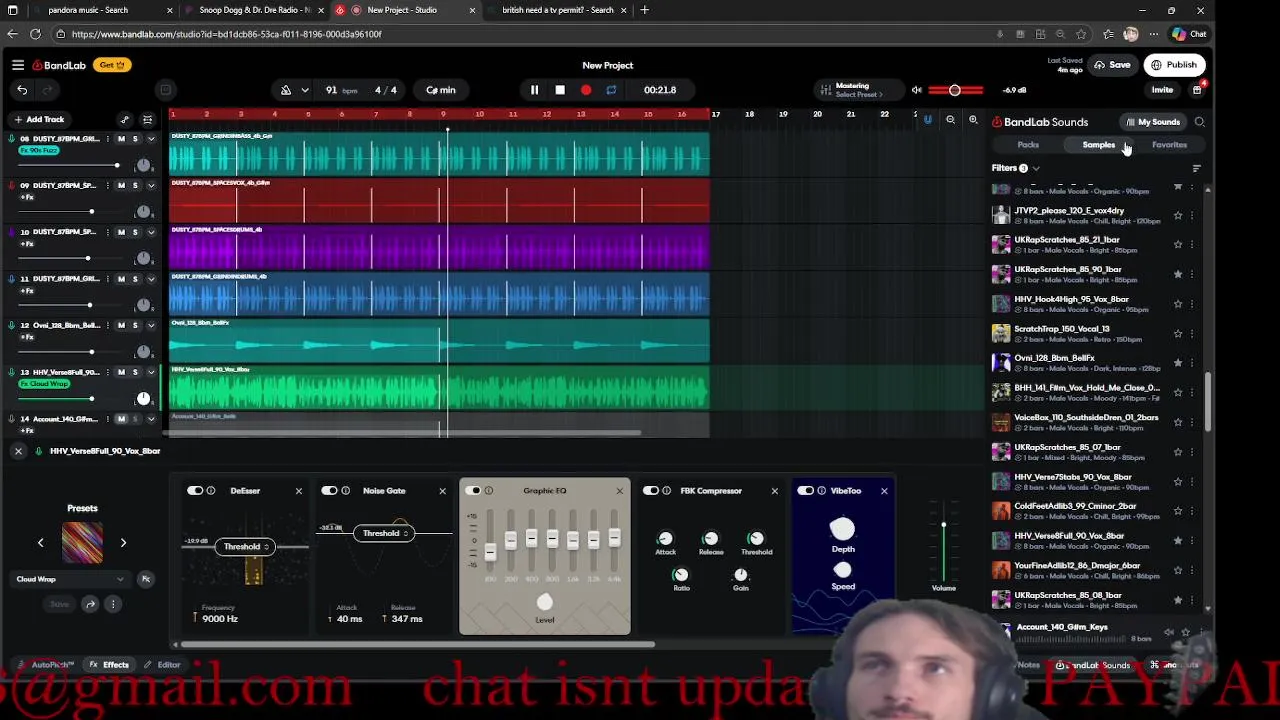Click the Invite button
Screen dimensions: 1280x720
[1162, 90]
